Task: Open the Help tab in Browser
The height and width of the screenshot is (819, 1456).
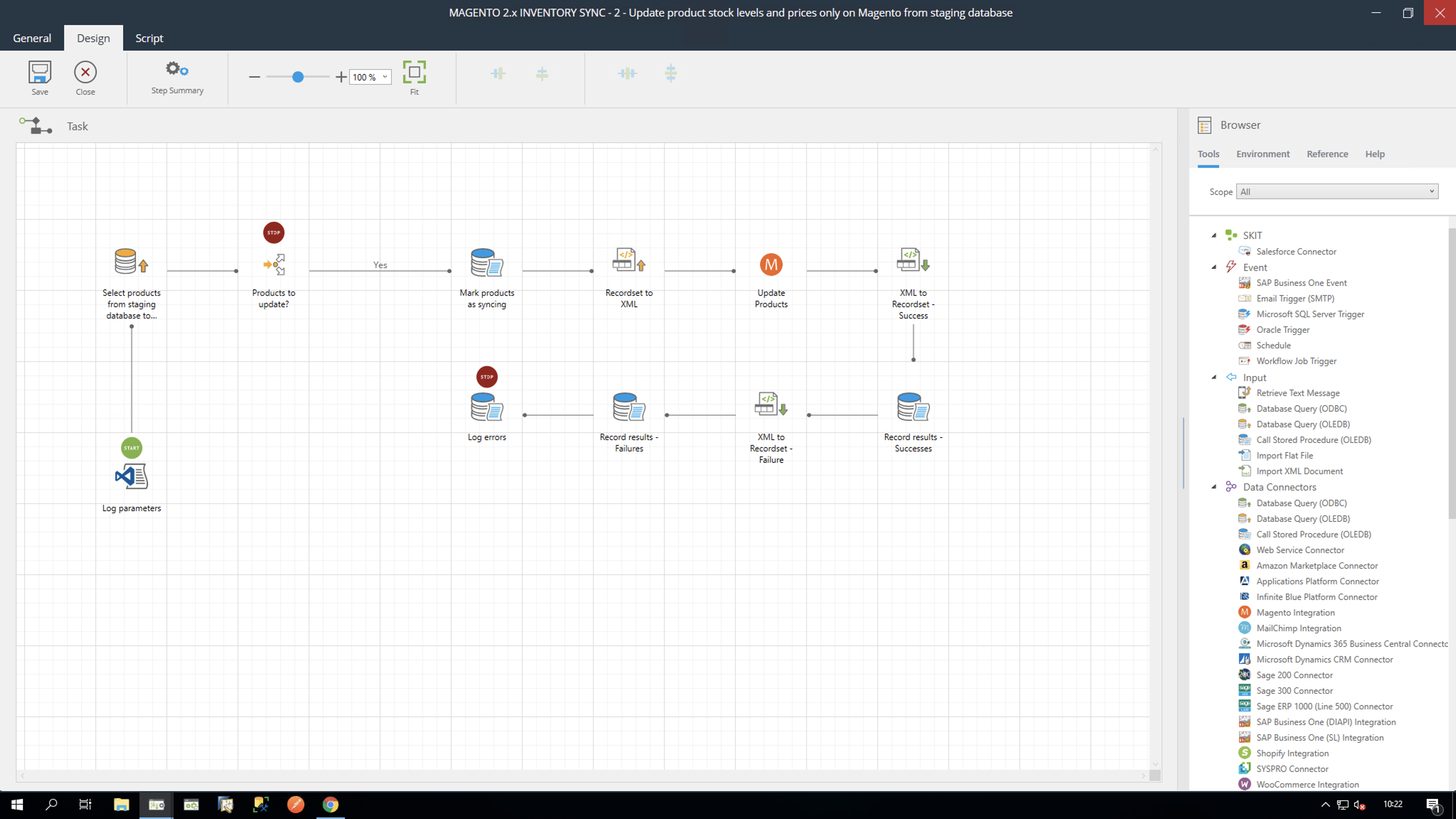Action: click(1375, 154)
